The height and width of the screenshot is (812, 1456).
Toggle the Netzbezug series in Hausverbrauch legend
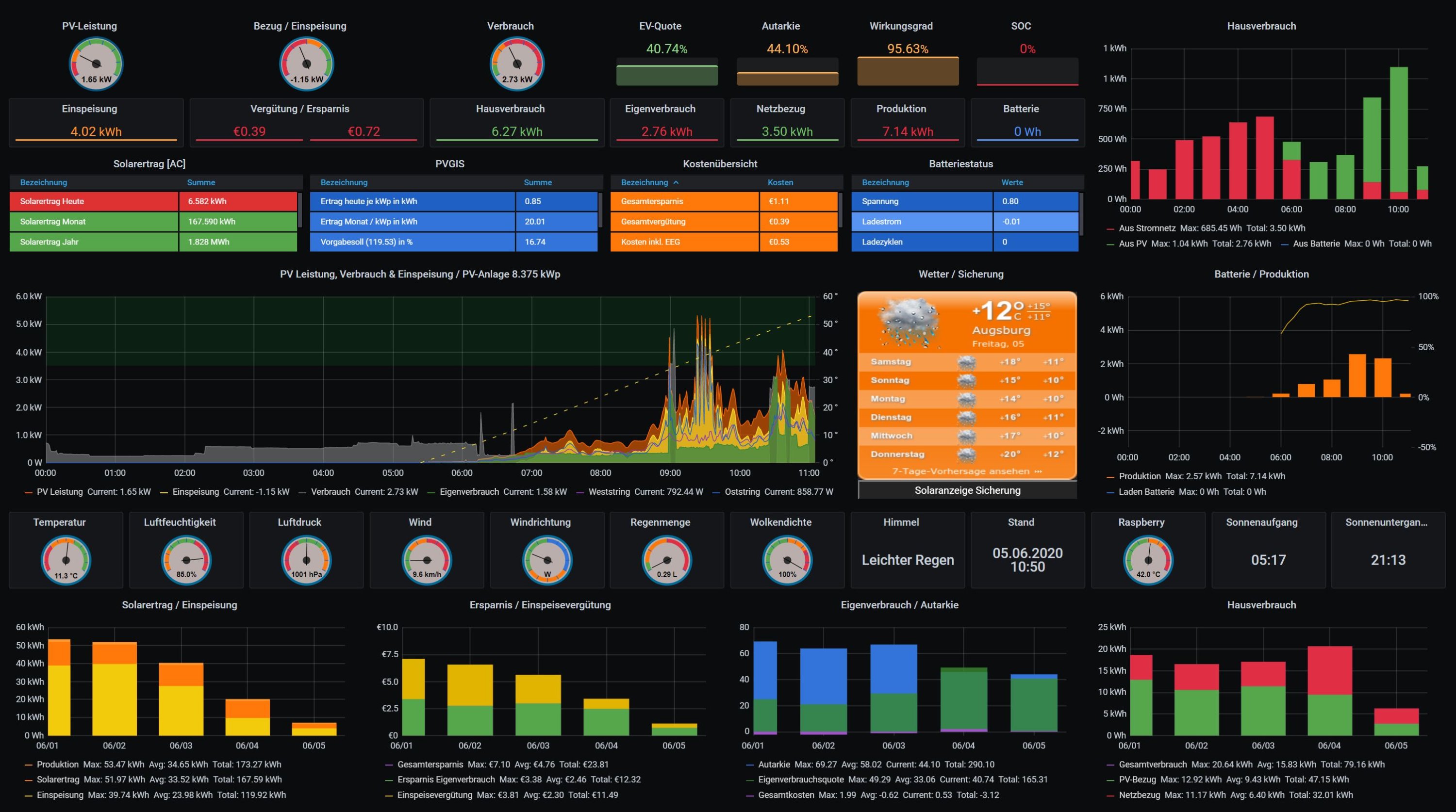pos(1139,795)
